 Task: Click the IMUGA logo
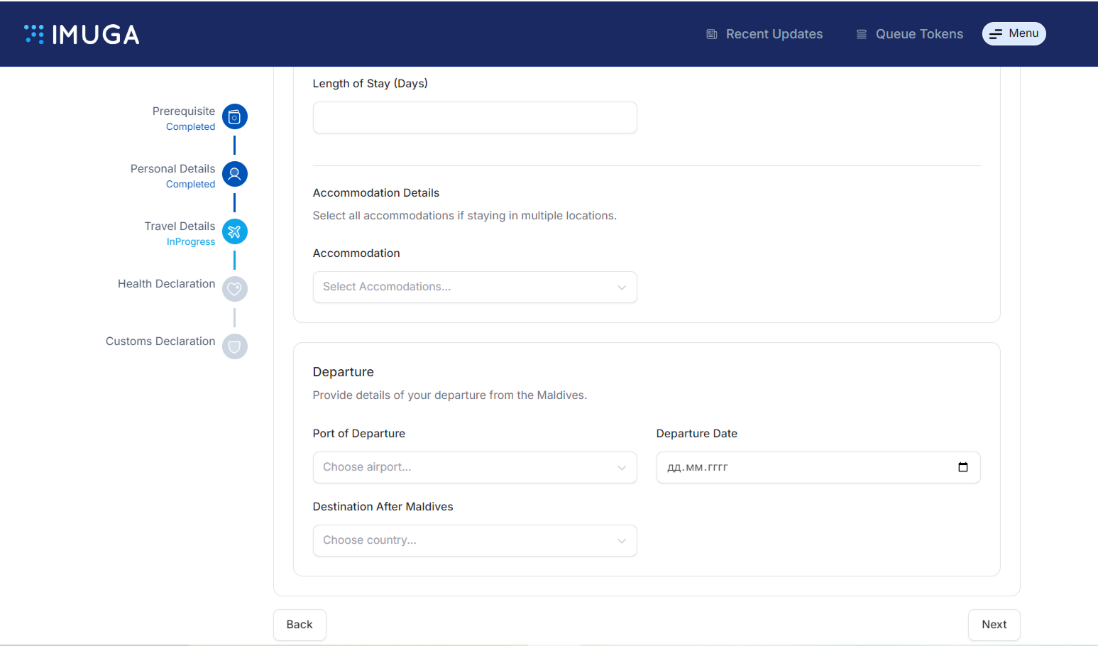pyautogui.click(x=82, y=34)
